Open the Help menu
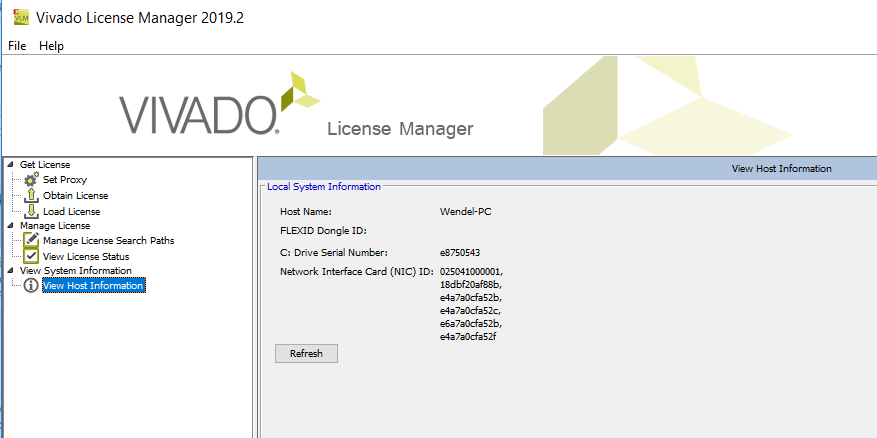The image size is (877, 438). [x=51, y=46]
